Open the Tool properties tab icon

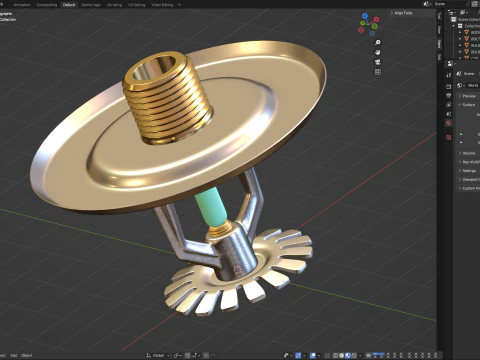(449, 75)
